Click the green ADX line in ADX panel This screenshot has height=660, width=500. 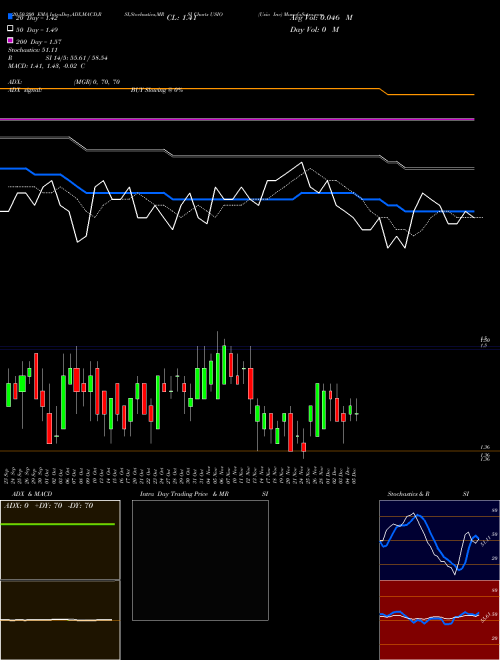point(58,524)
